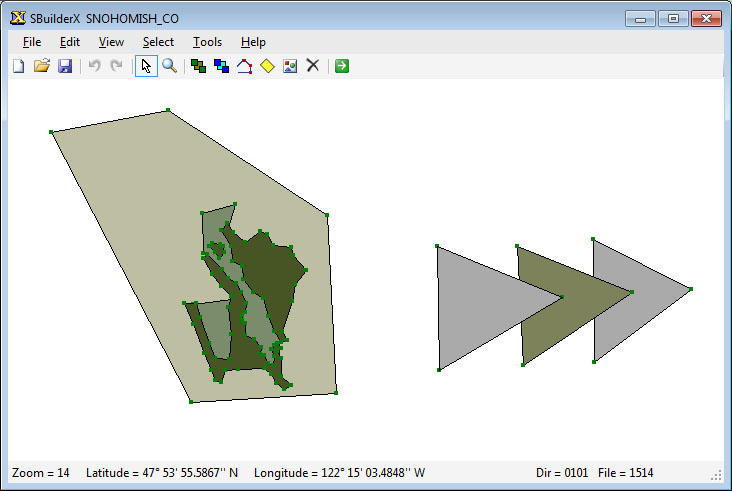Click the yellow diamond object icon

coord(267,66)
